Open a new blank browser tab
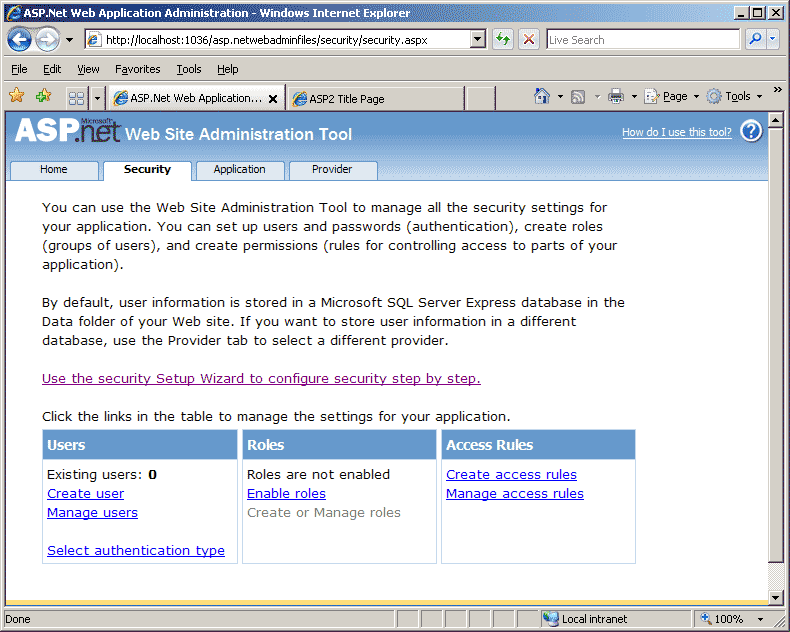Image resolution: width=790 pixels, height=632 pixels. point(479,99)
